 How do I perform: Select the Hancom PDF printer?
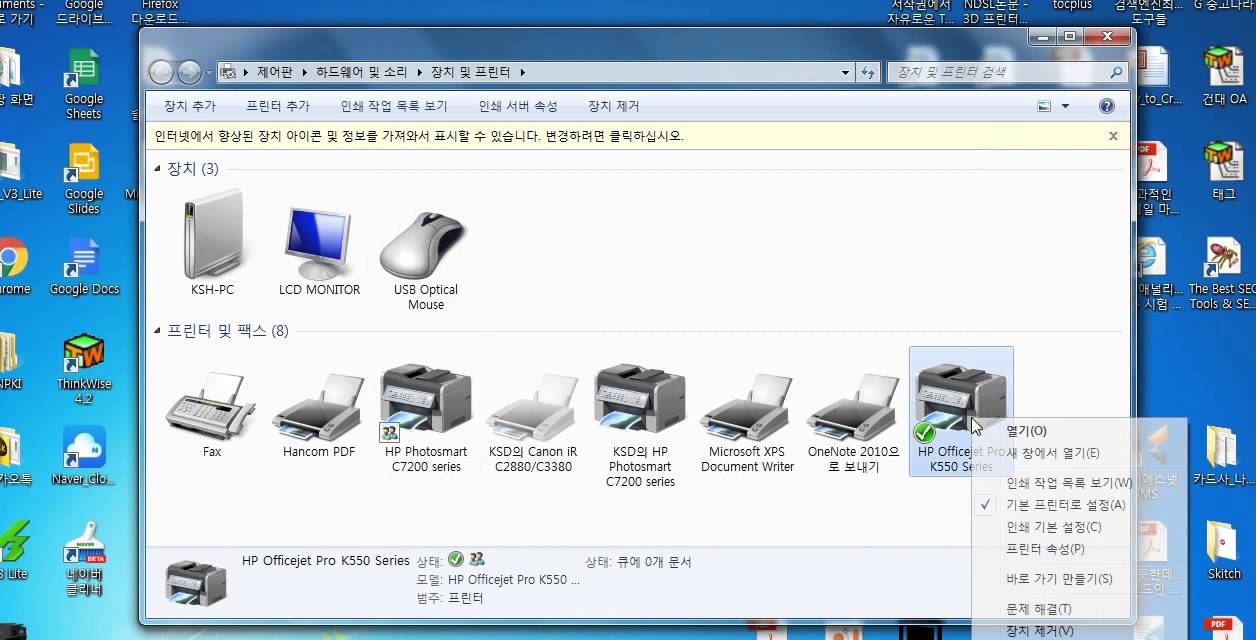click(319, 407)
